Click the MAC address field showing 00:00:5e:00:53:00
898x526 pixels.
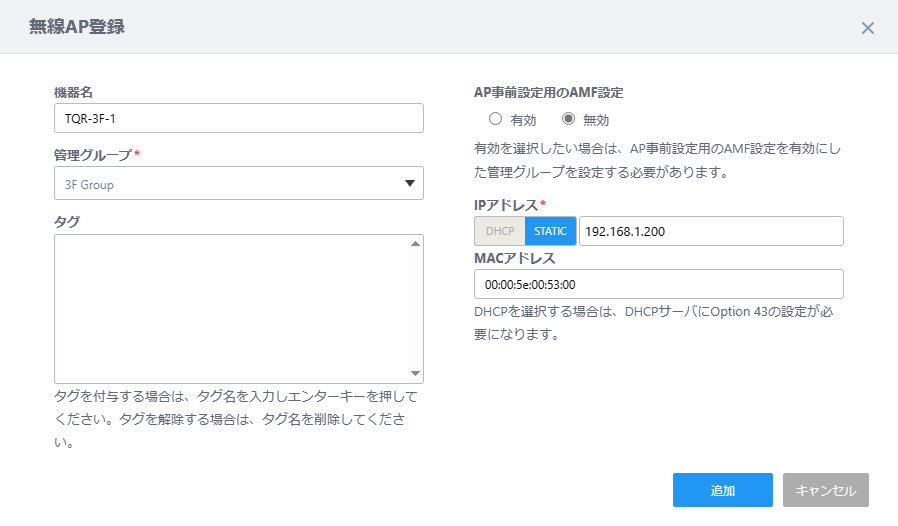659,284
